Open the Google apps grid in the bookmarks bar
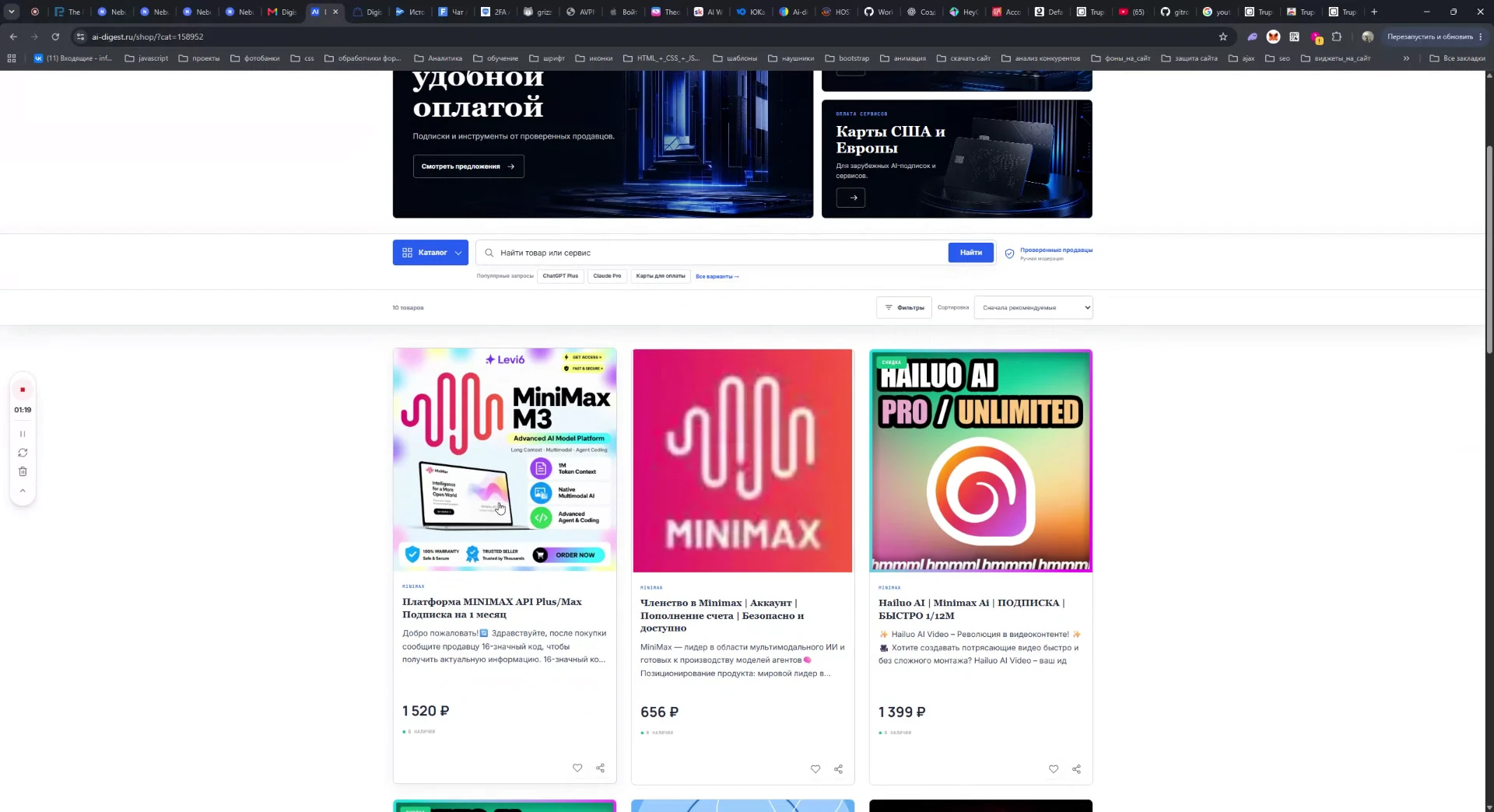 click(x=12, y=58)
